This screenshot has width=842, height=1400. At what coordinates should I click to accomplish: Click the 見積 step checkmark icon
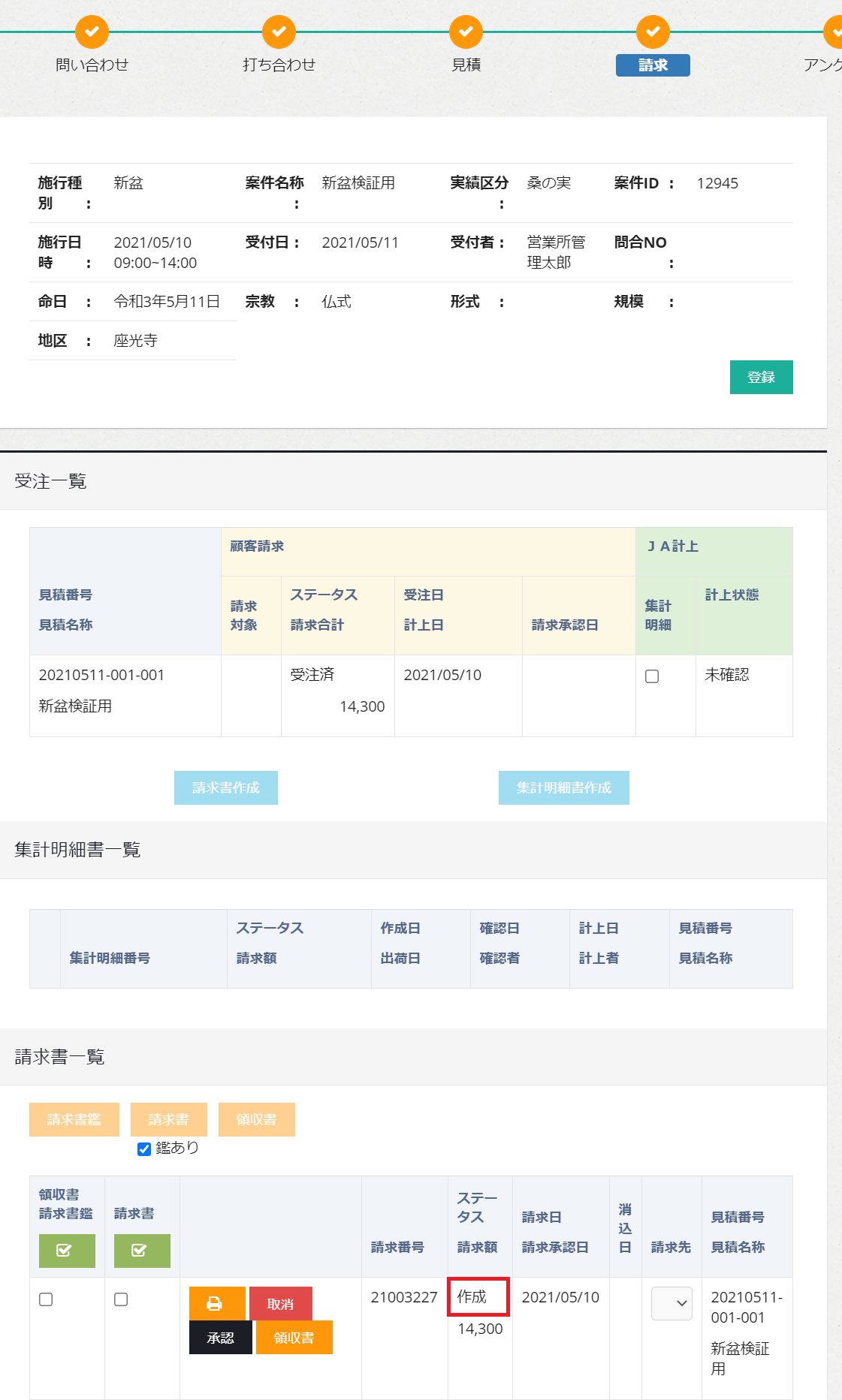466,32
